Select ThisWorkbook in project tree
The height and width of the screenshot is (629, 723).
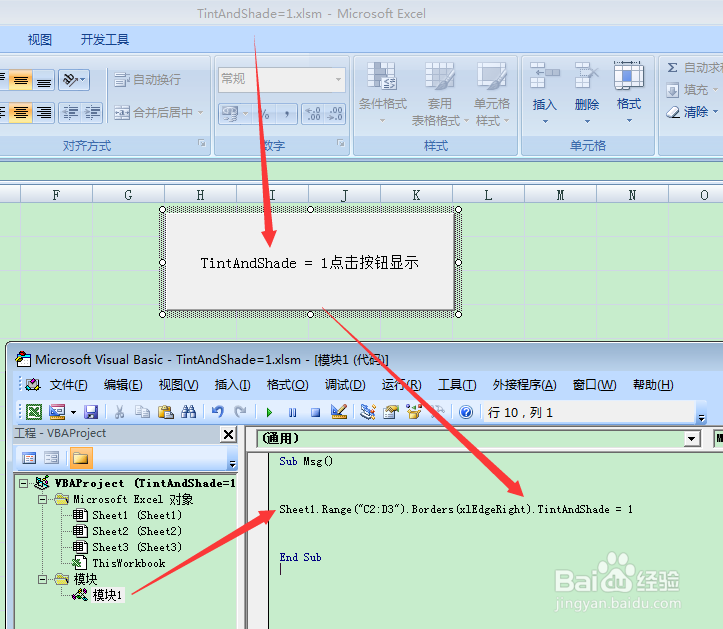pyautogui.click(x=119, y=563)
